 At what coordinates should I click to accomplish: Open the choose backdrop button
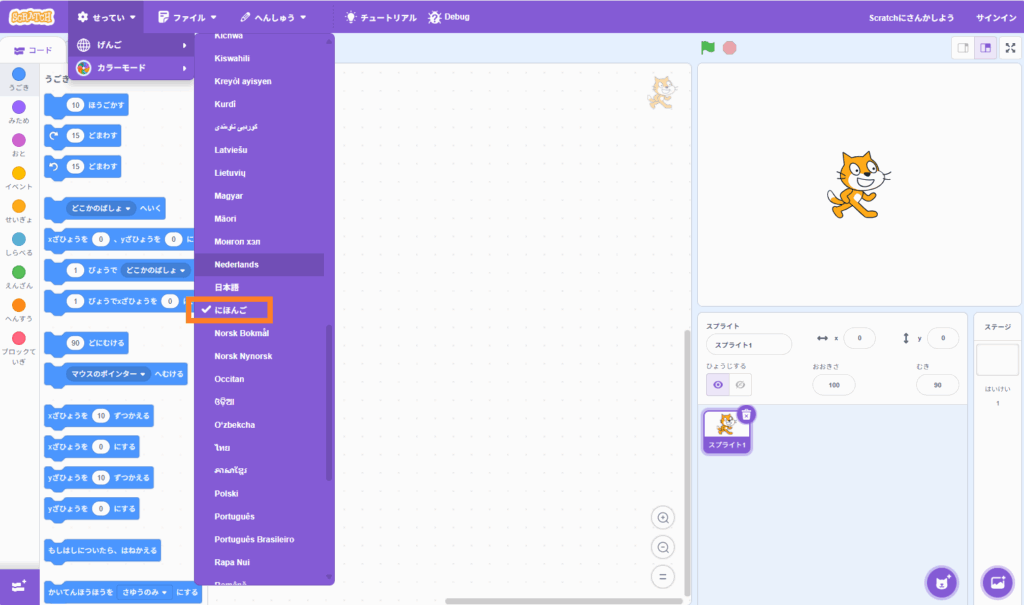(x=997, y=582)
